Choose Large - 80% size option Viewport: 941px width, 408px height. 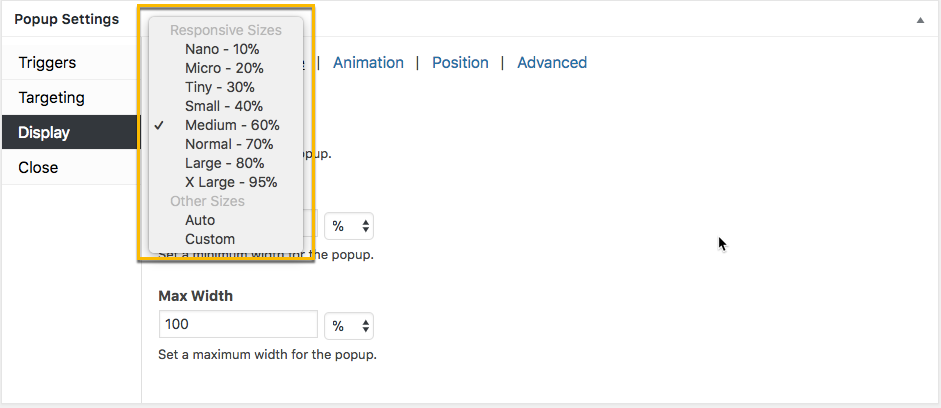tap(224, 163)
